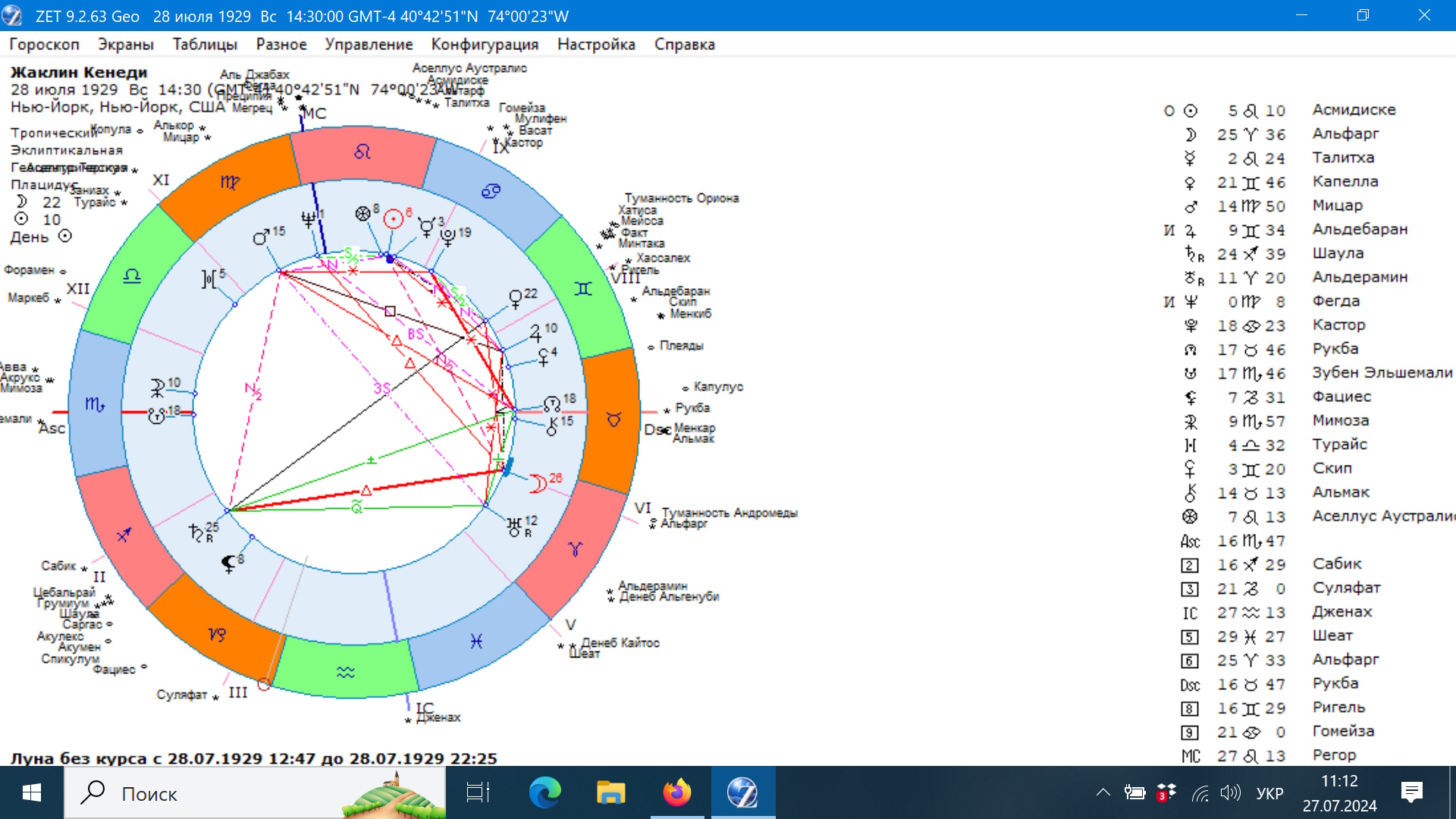This screenshot has height=819, width=1456.
Task: Click the Sagittarius sign on zodiac ring
Action: point(124,535)
